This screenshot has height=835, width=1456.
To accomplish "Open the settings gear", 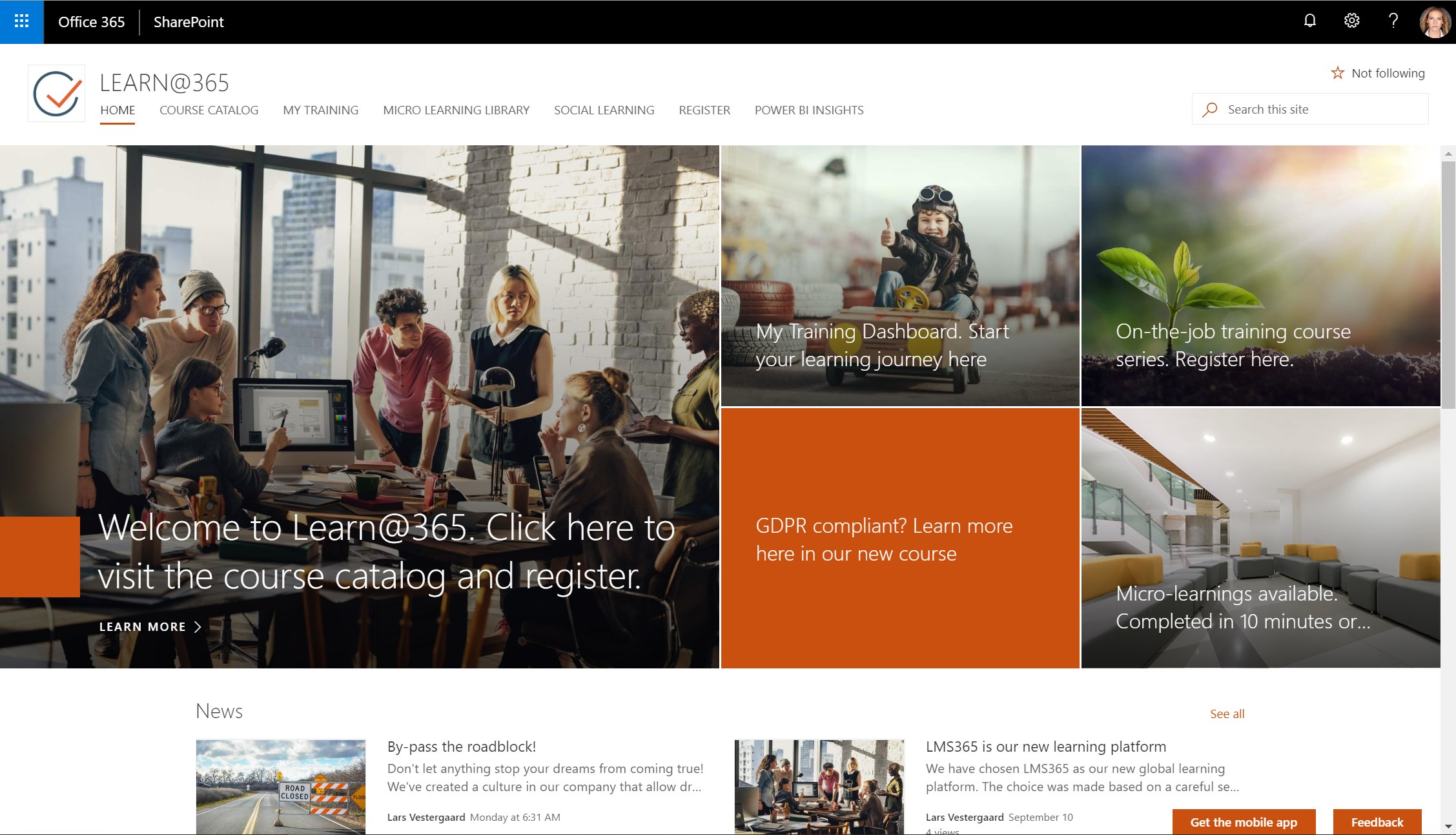I will [1351, 21].
